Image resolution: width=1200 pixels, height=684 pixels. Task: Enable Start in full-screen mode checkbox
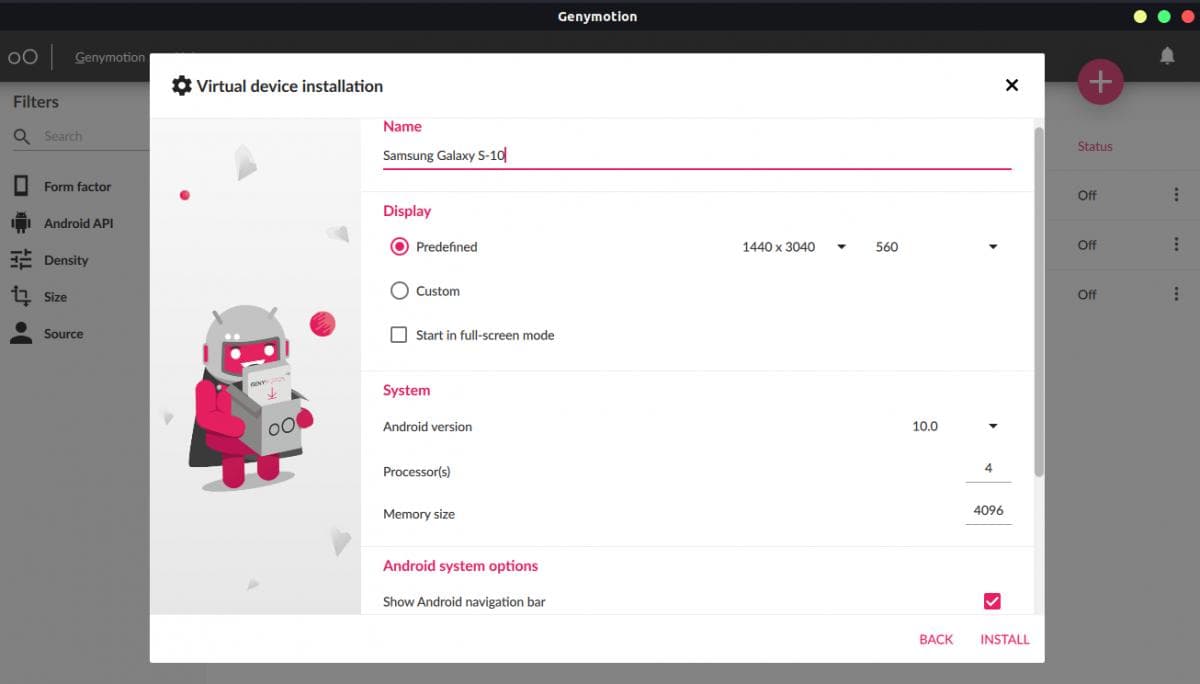tap(399, 335)
